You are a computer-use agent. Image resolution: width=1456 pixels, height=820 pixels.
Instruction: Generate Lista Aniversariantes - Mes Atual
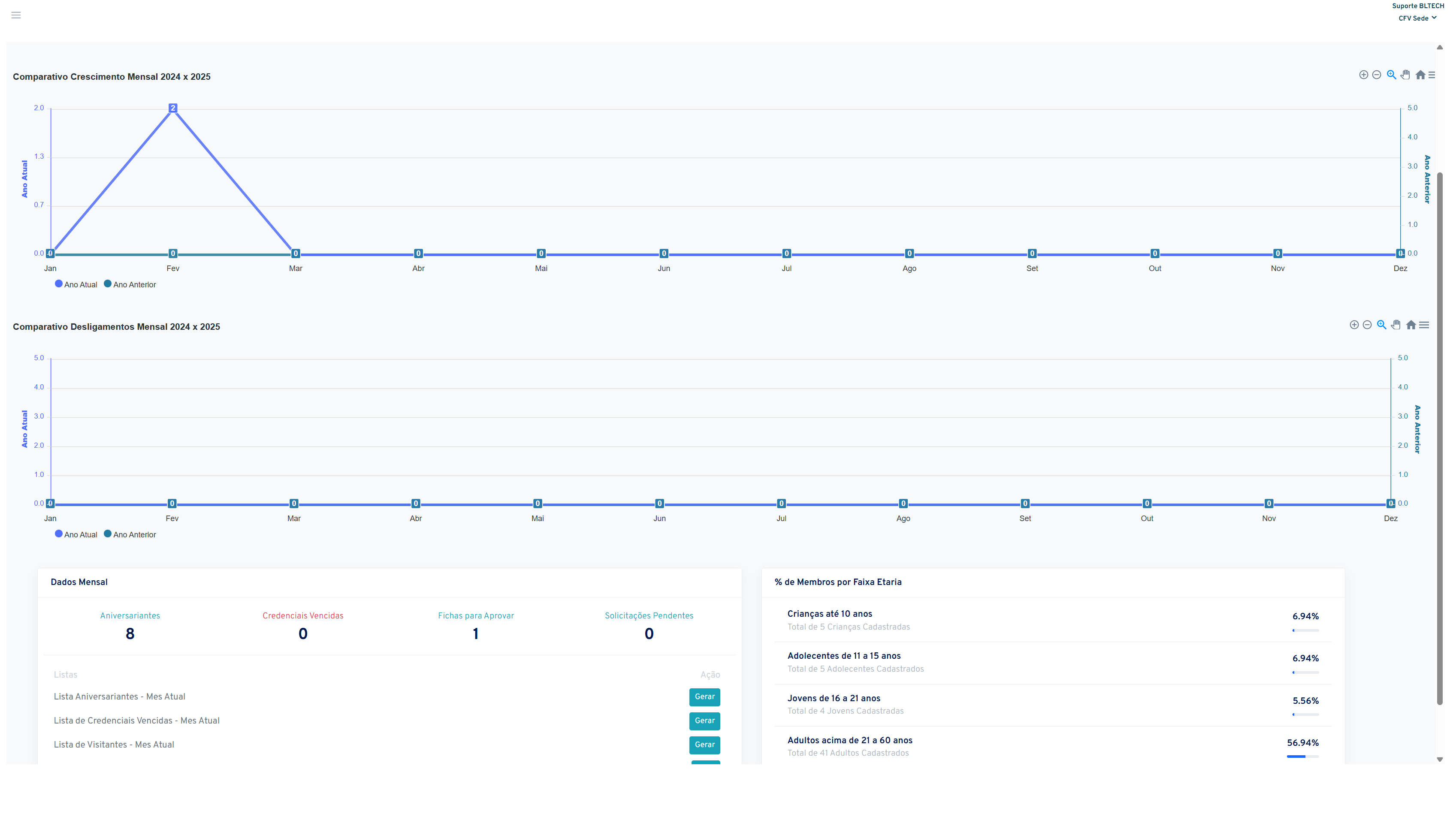click(704, 697)
